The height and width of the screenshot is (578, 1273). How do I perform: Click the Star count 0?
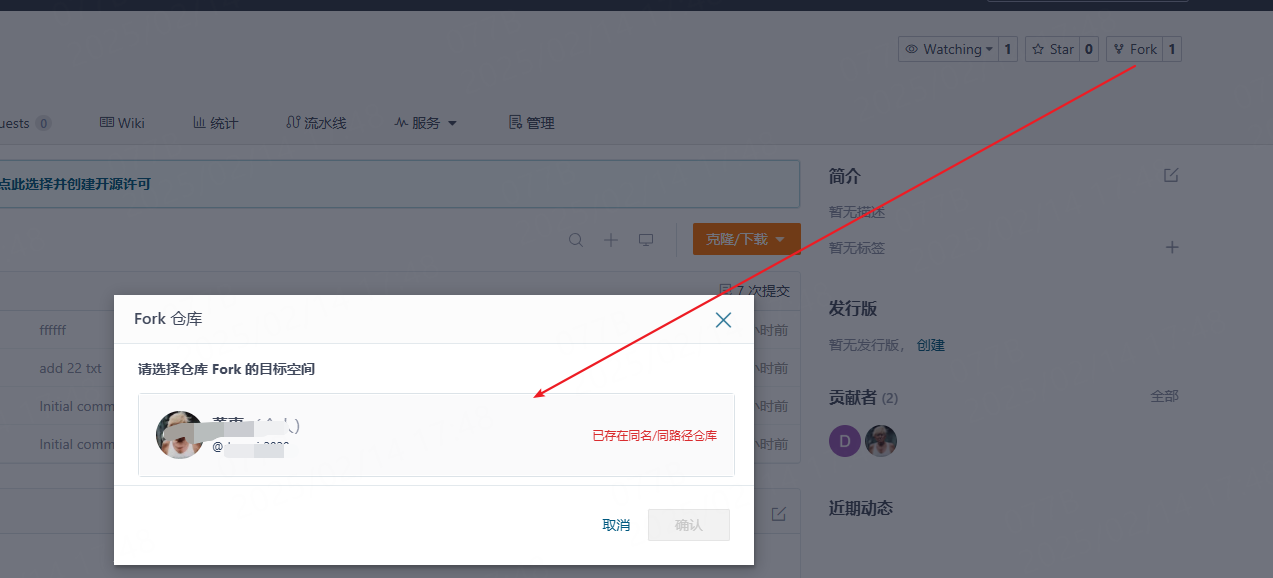click(x=1089, y=49)
